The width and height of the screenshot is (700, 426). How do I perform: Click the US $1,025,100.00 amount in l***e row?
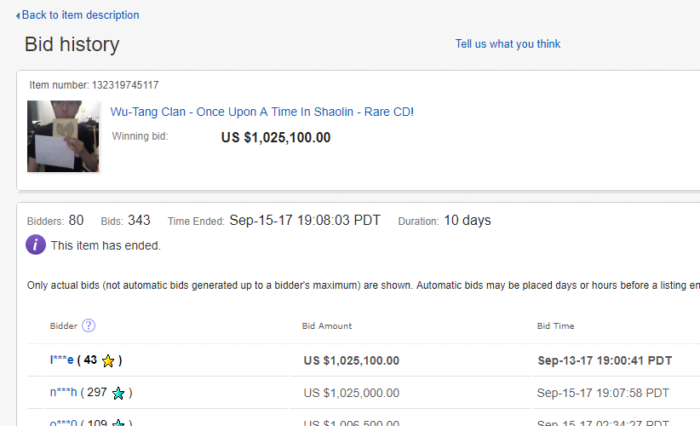tap(351, 360)
